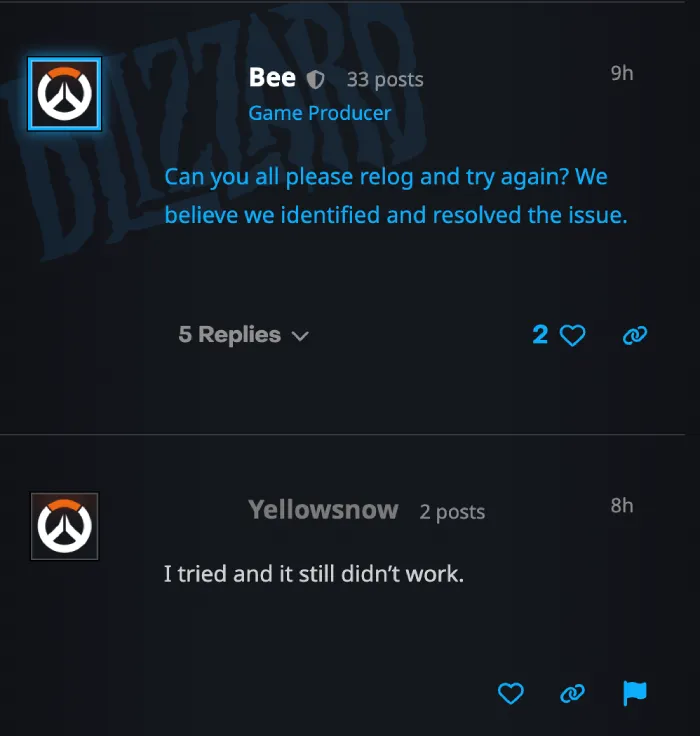Click the 9h post timestamp
This screenshot has height=736, width=700.
(622, 73)
